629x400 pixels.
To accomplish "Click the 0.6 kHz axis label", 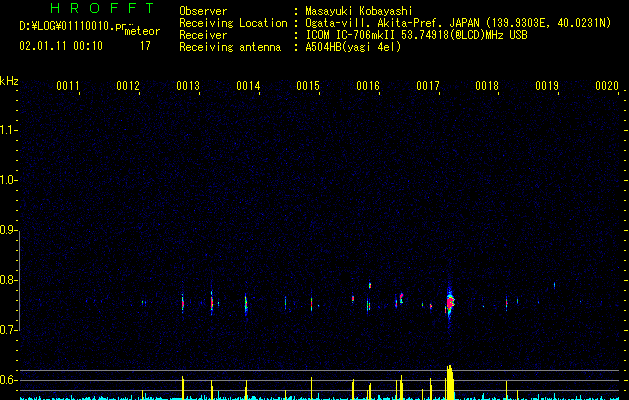I will point(8,380).
